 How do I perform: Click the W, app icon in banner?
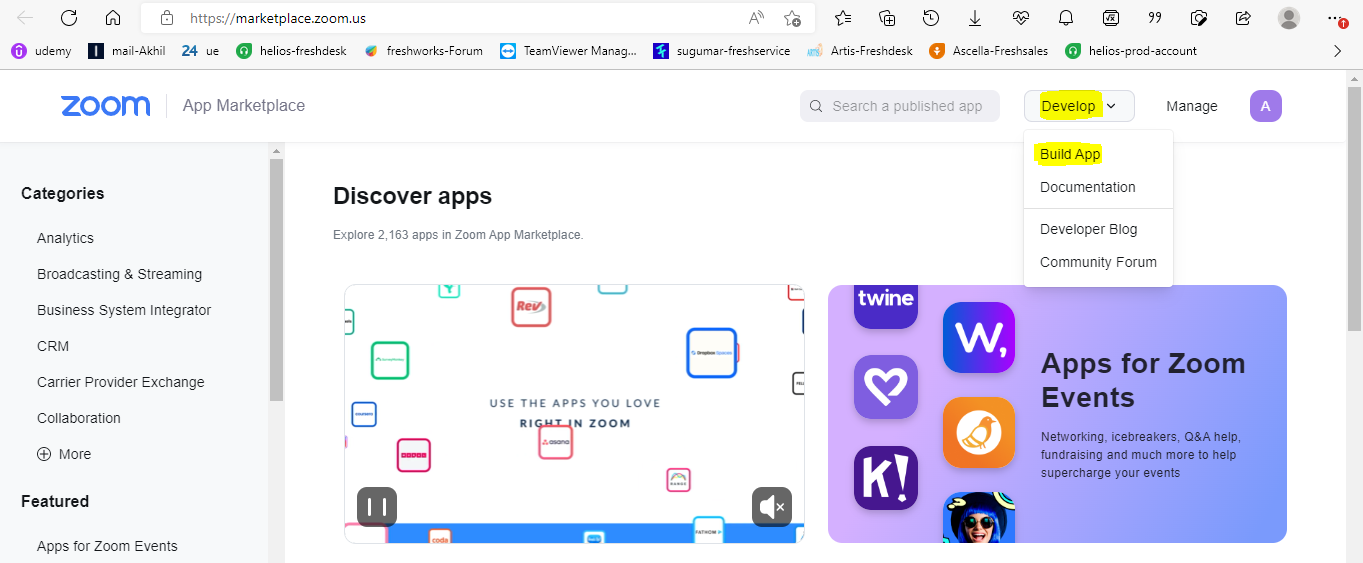click(979, 337)
